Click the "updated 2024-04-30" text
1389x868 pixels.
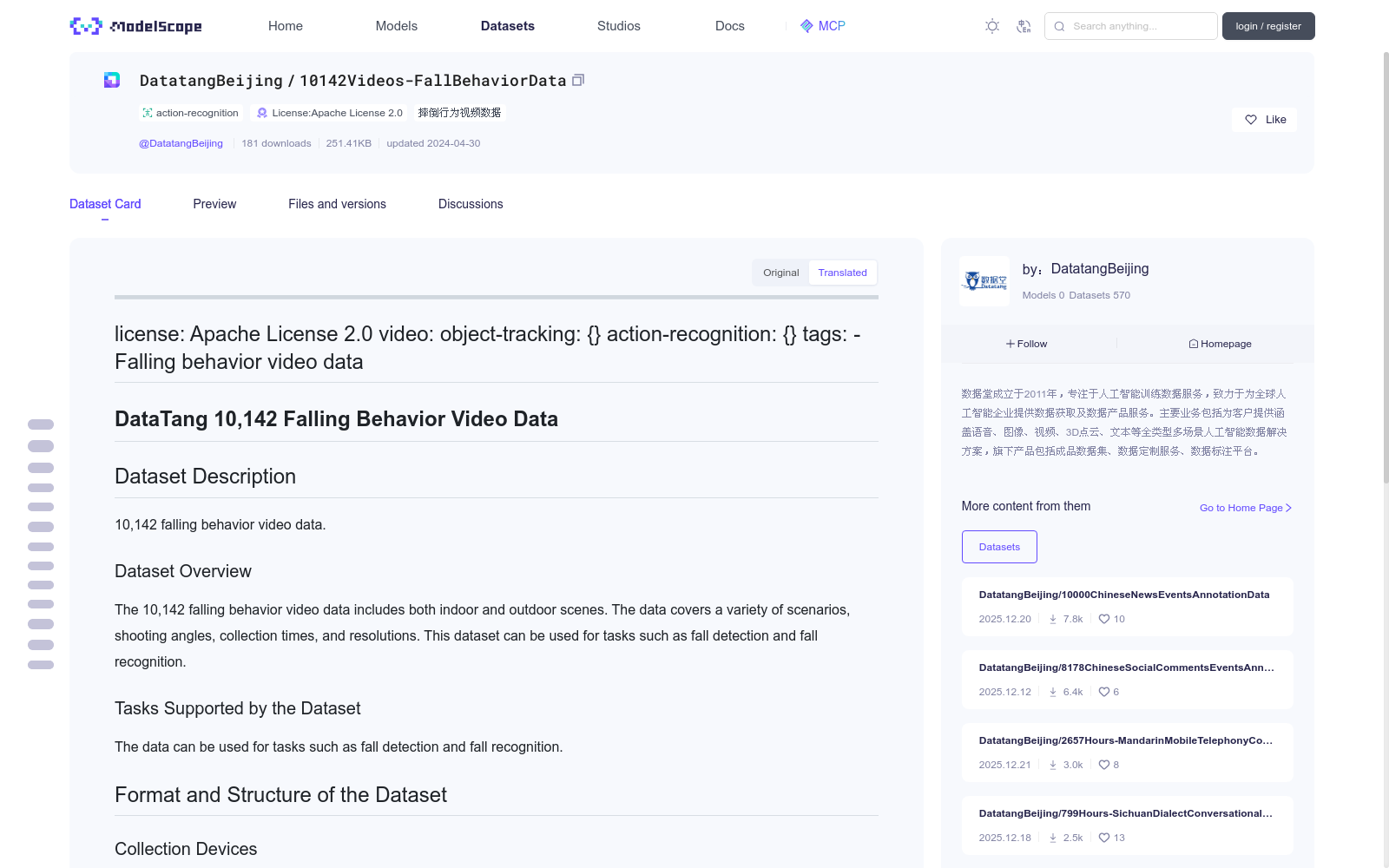coord(433,143)
